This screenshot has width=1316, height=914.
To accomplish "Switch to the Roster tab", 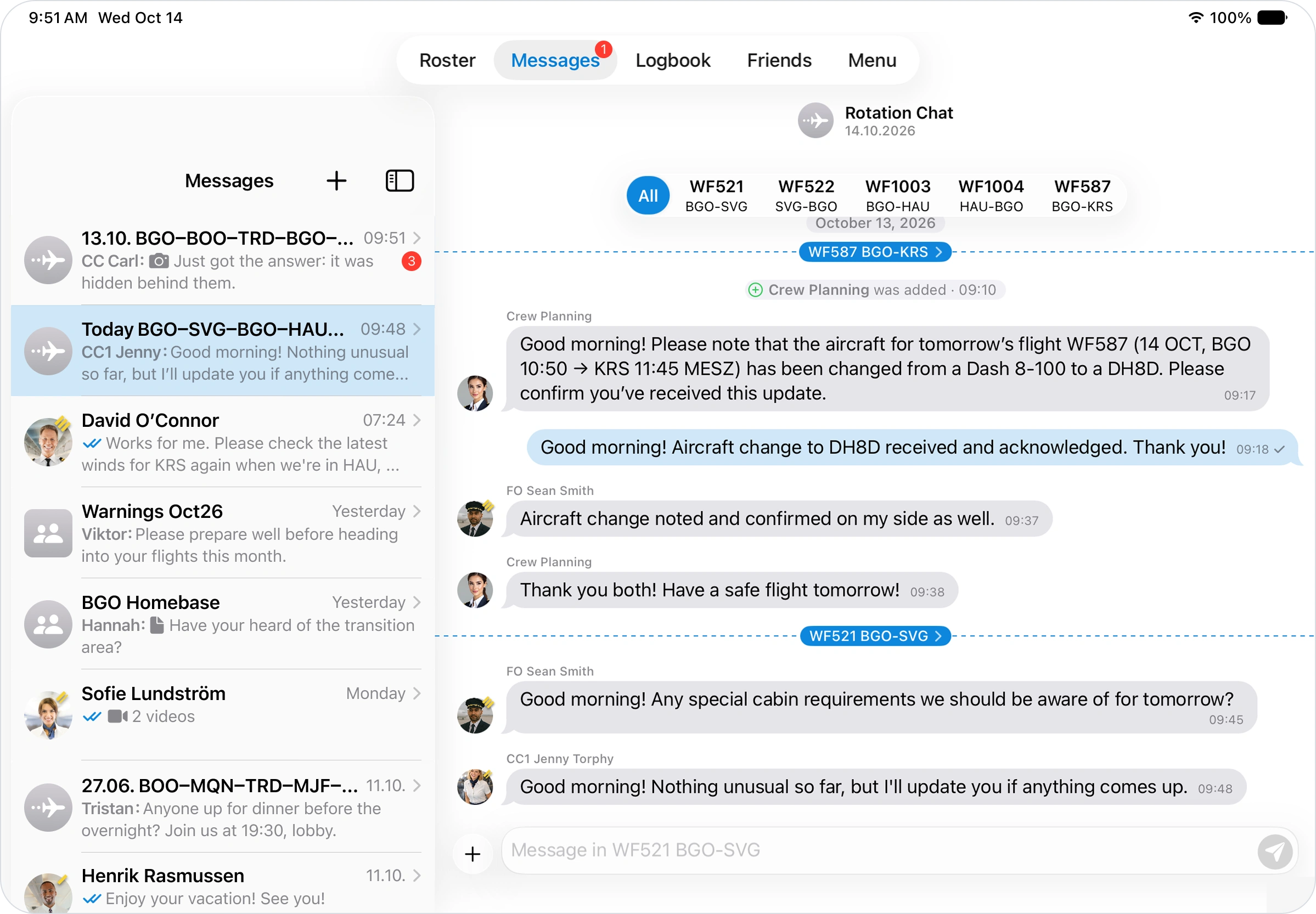I will (447, 60).
